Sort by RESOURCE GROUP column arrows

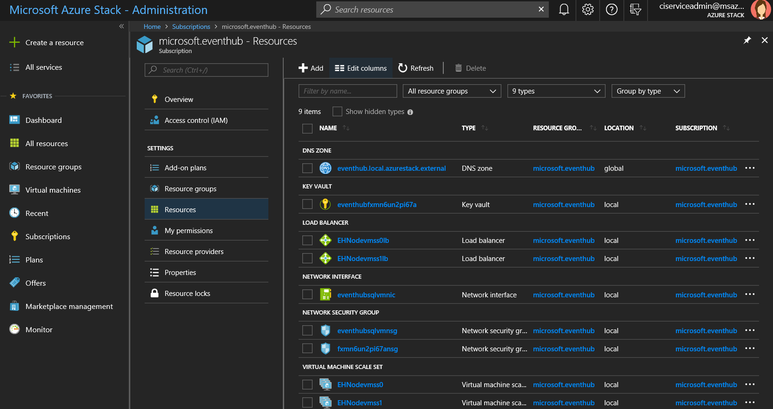click(593, 128)
